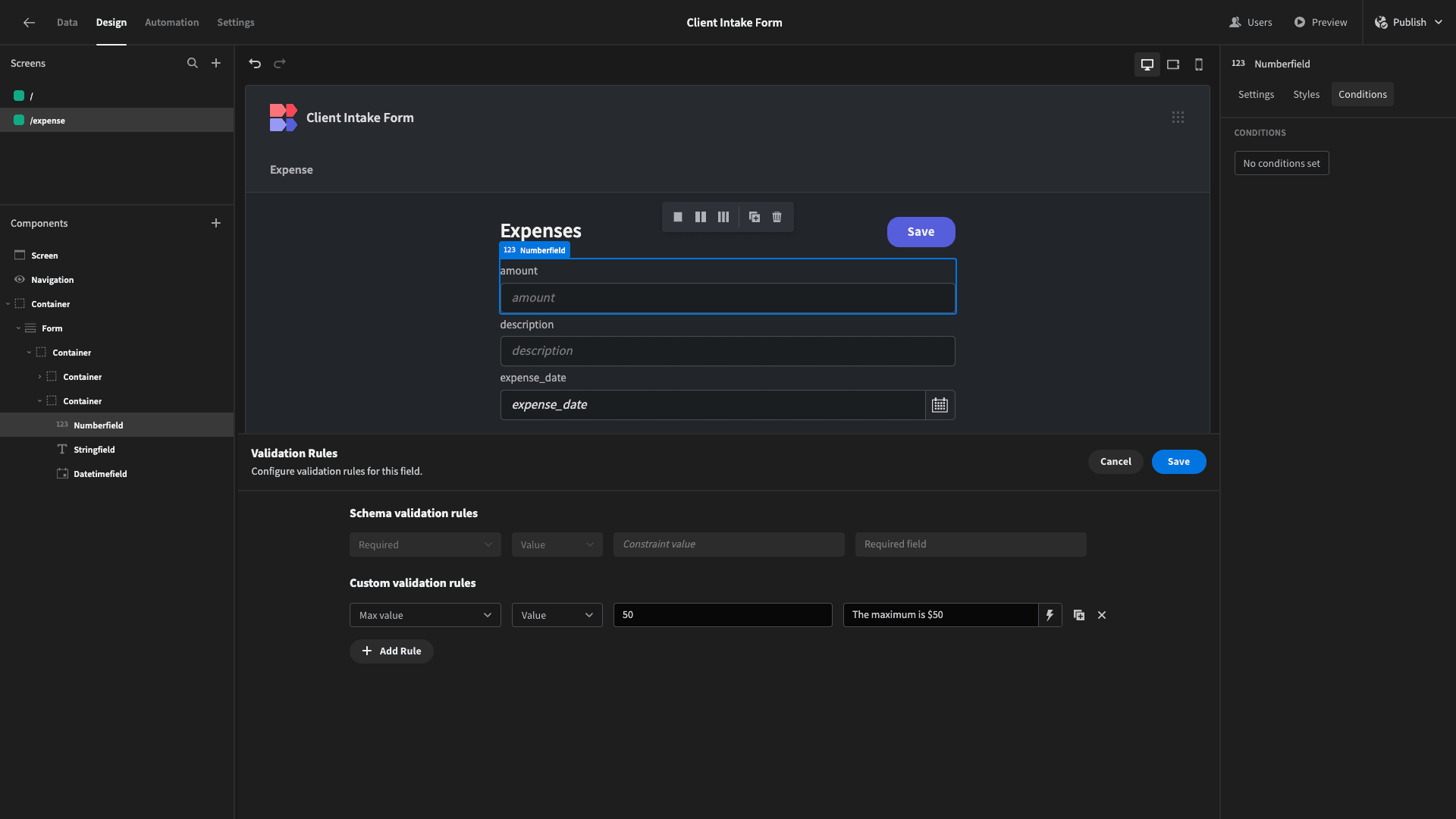Click the constraint value field containing 50
This screenshot has width=1456, height=819.
point(722,615)
